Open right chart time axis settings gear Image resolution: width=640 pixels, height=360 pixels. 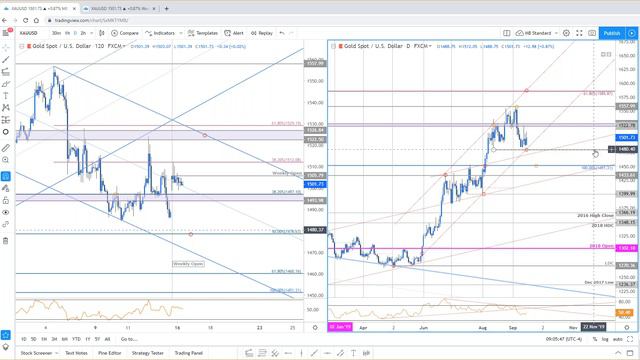pos(627,327)
